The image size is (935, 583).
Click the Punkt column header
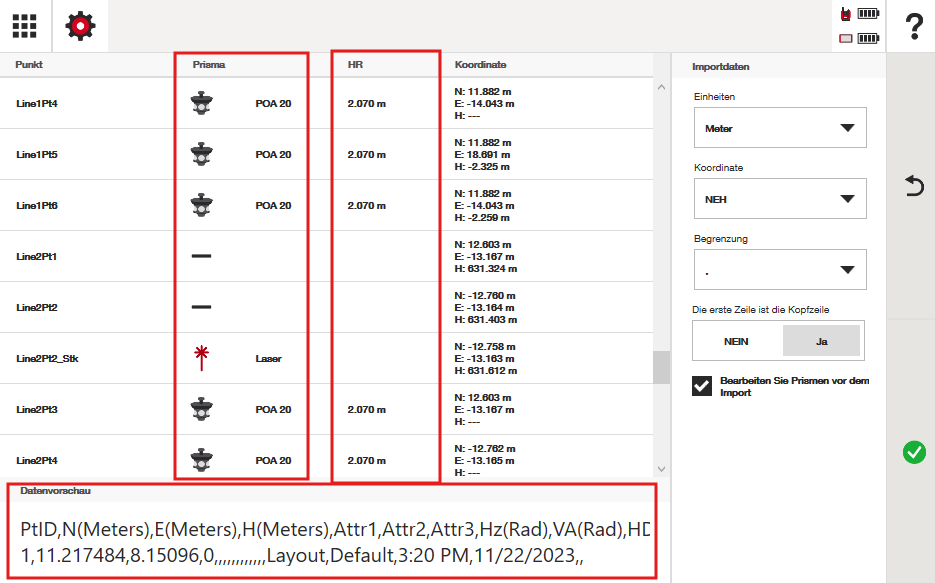29,65
